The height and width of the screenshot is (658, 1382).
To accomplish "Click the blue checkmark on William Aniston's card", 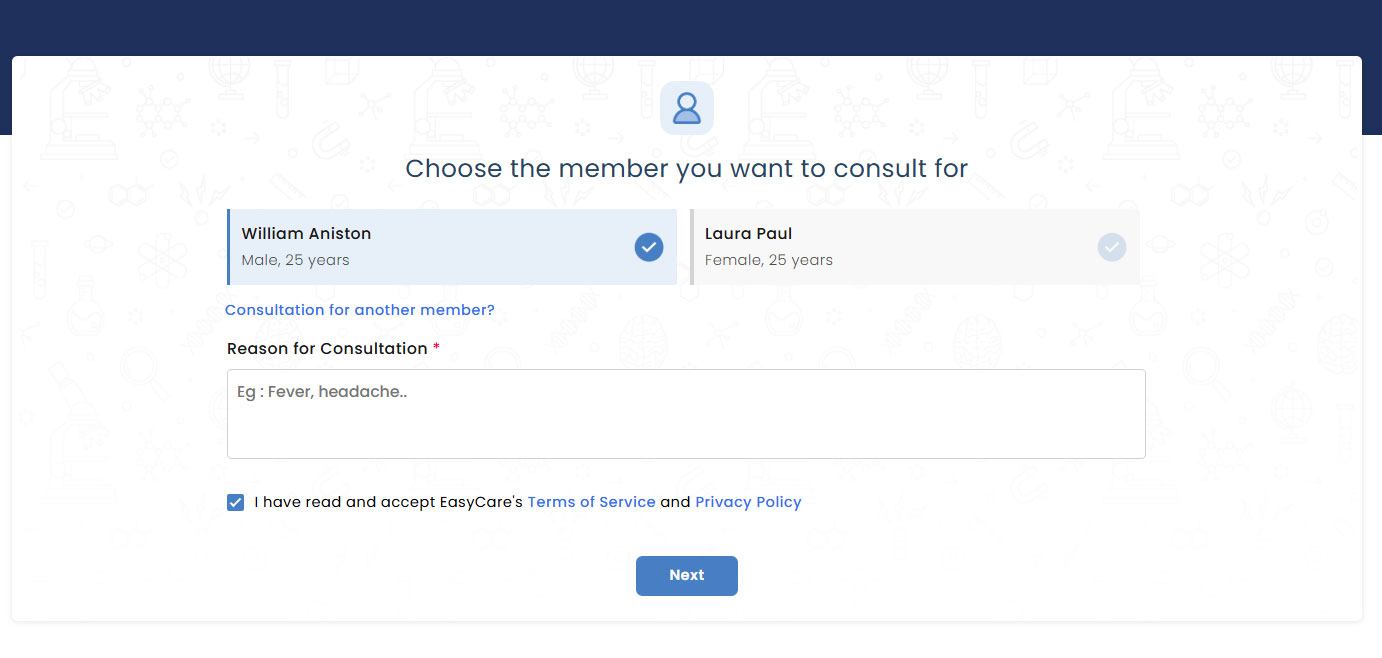I will point(648,247).
